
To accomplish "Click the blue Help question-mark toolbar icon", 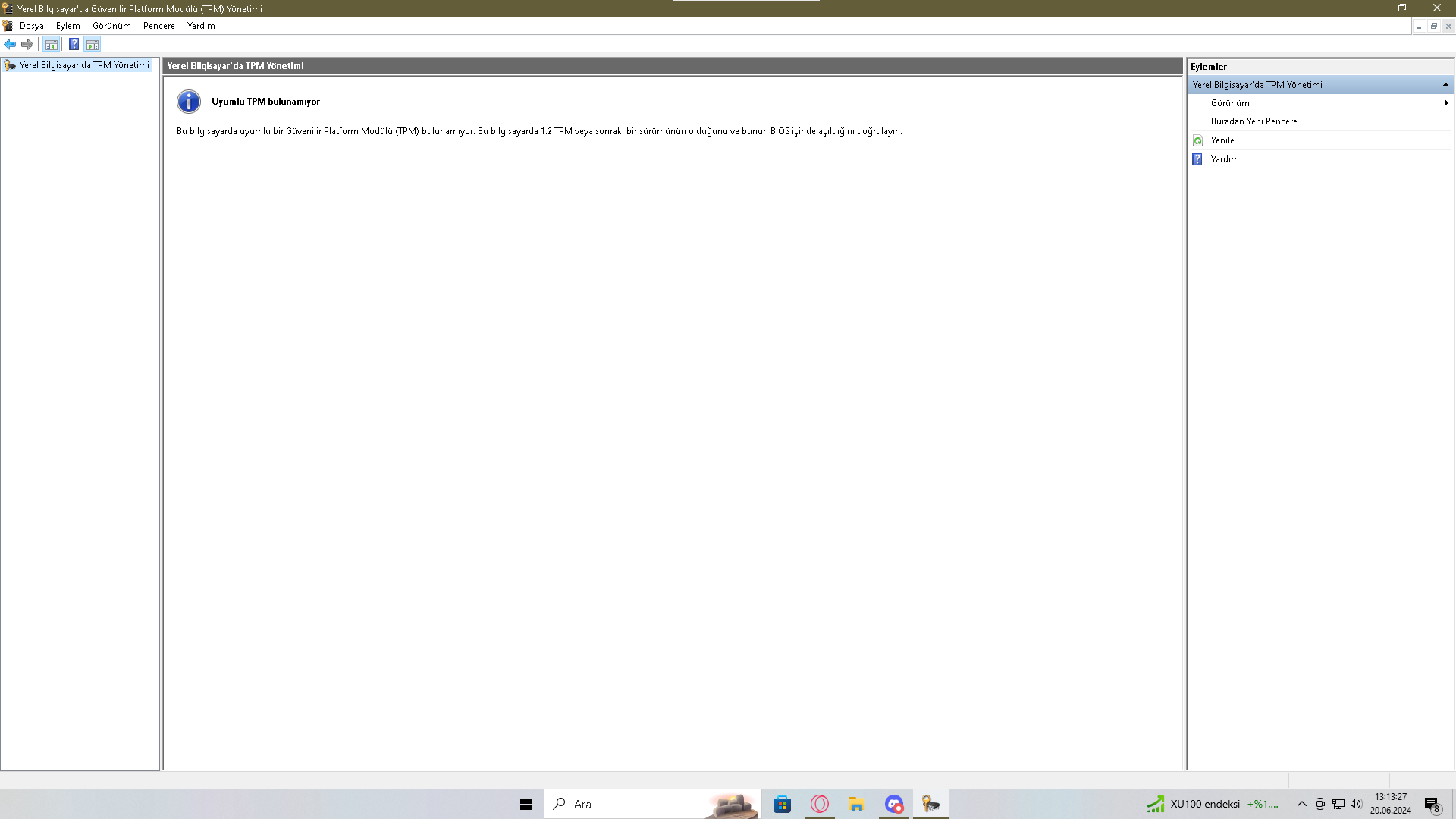I will tap(74, 45).
